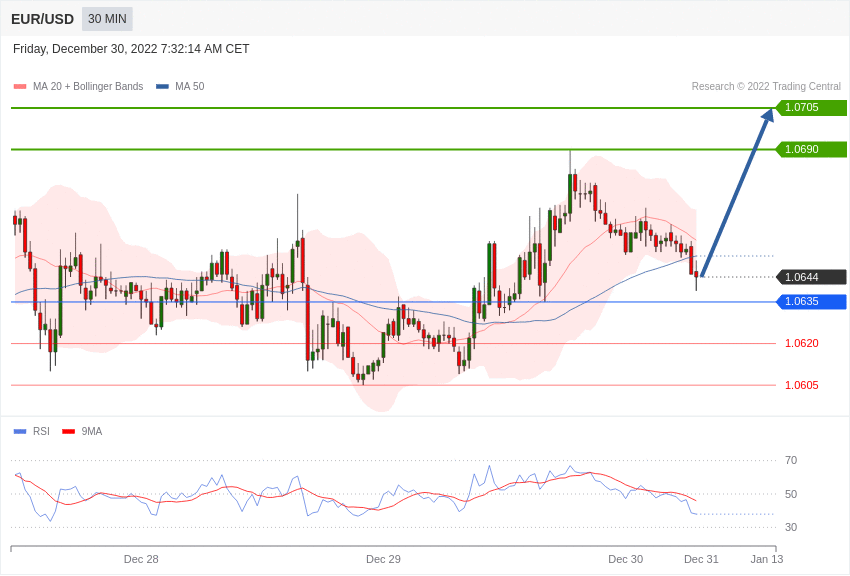Click the 1.0605 red support label
This screenshot has height=576, width=850.
[x=802, y=385]
